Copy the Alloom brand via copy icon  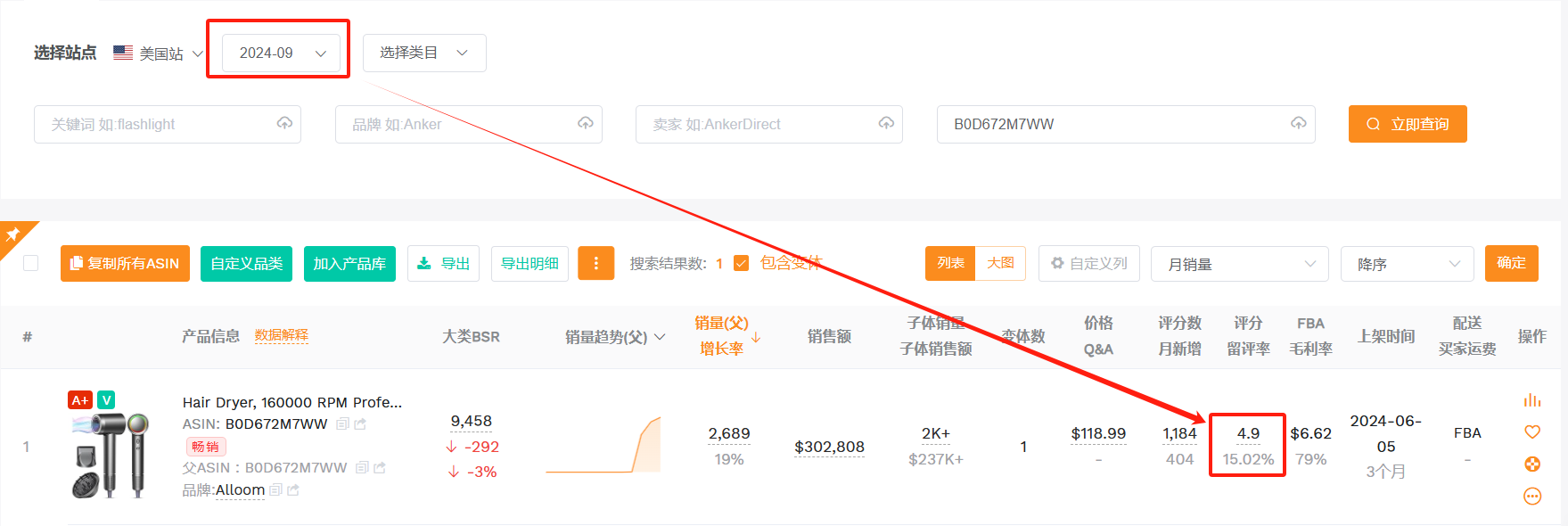tap(275, 490)
